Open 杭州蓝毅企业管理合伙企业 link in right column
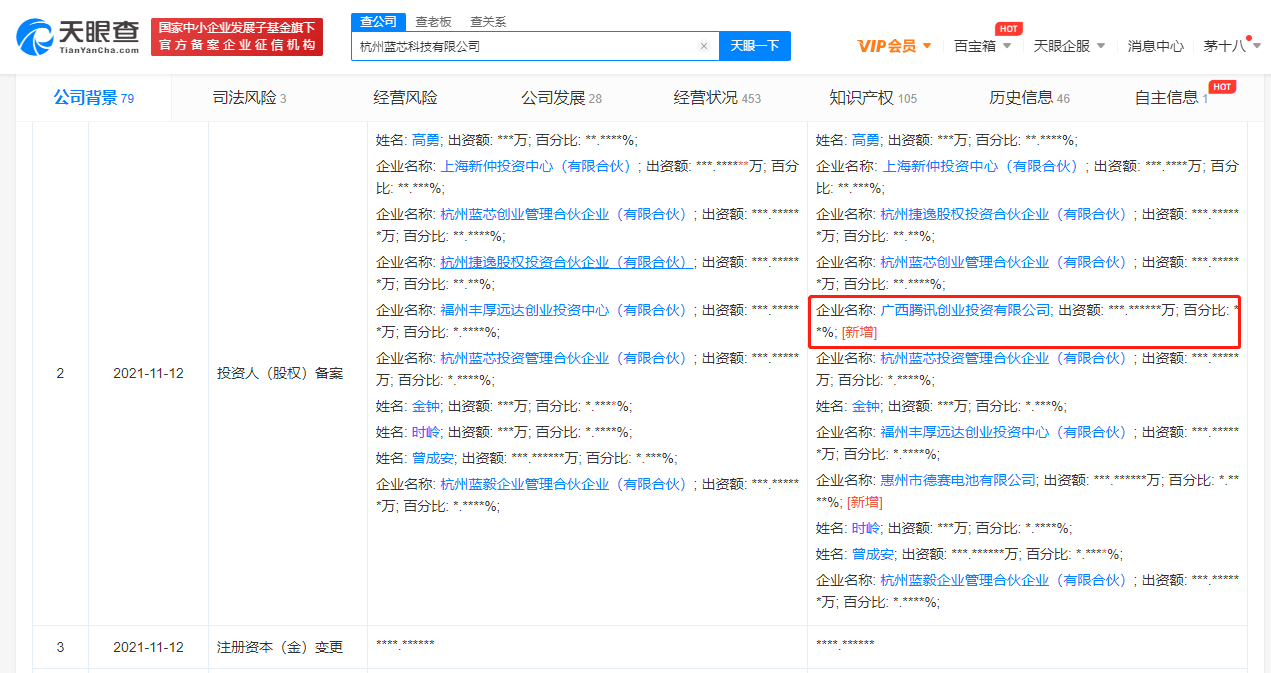1271x673 pixels. 1006,580
